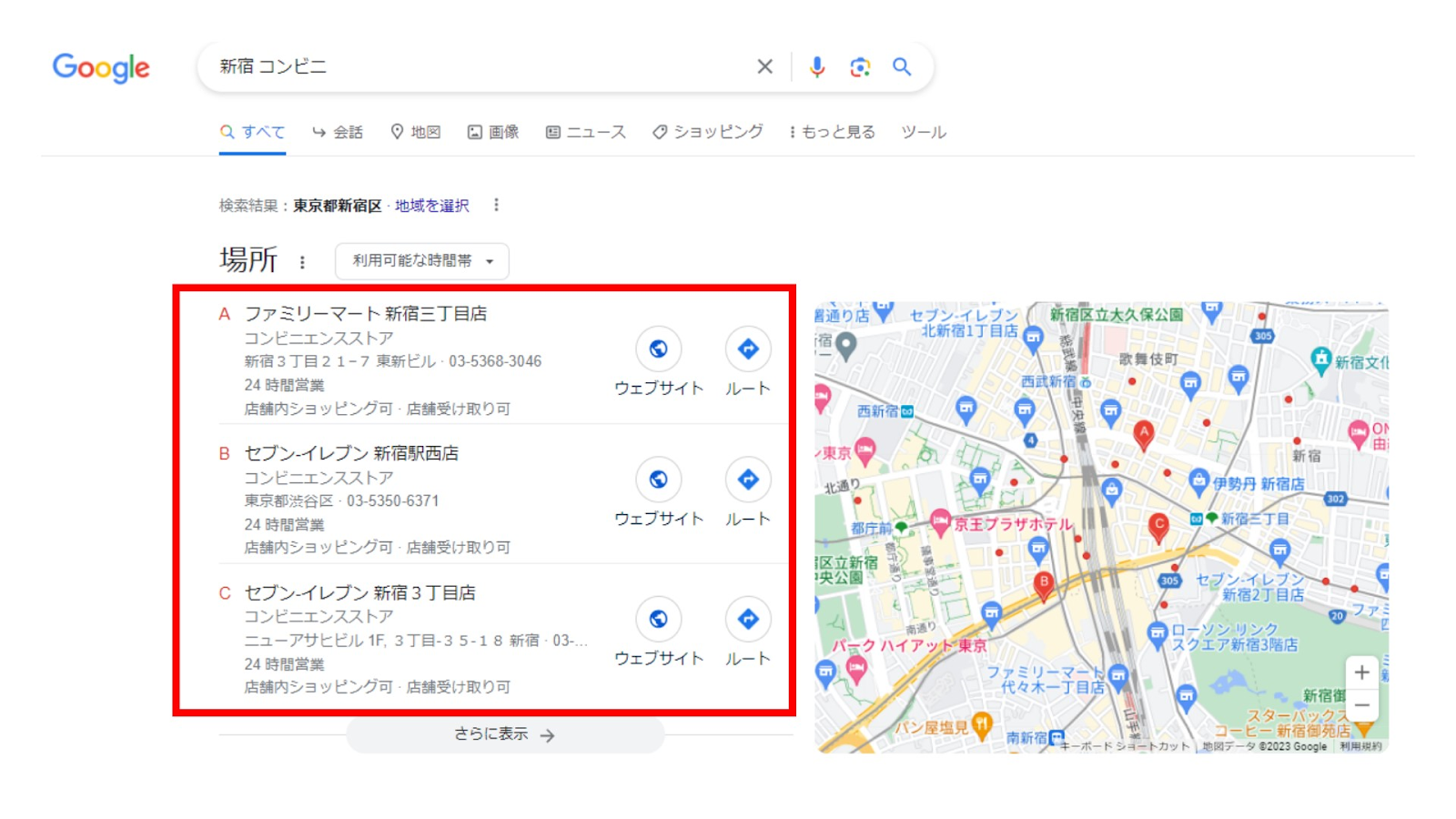This screenshot has width=1456, height=819.
Task: Click phone number 03-5350-6371
Action: [392, 501]
